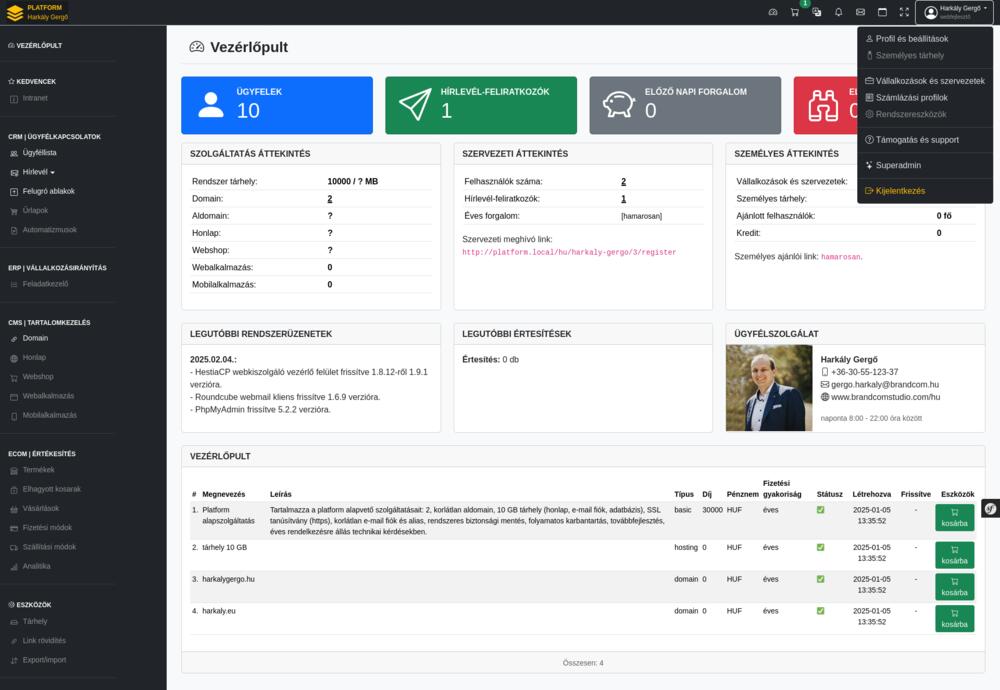This screenshot has height=690, width=1000.
Task: Open the envelope messages icon in header
Action: (x=860, y=12)
